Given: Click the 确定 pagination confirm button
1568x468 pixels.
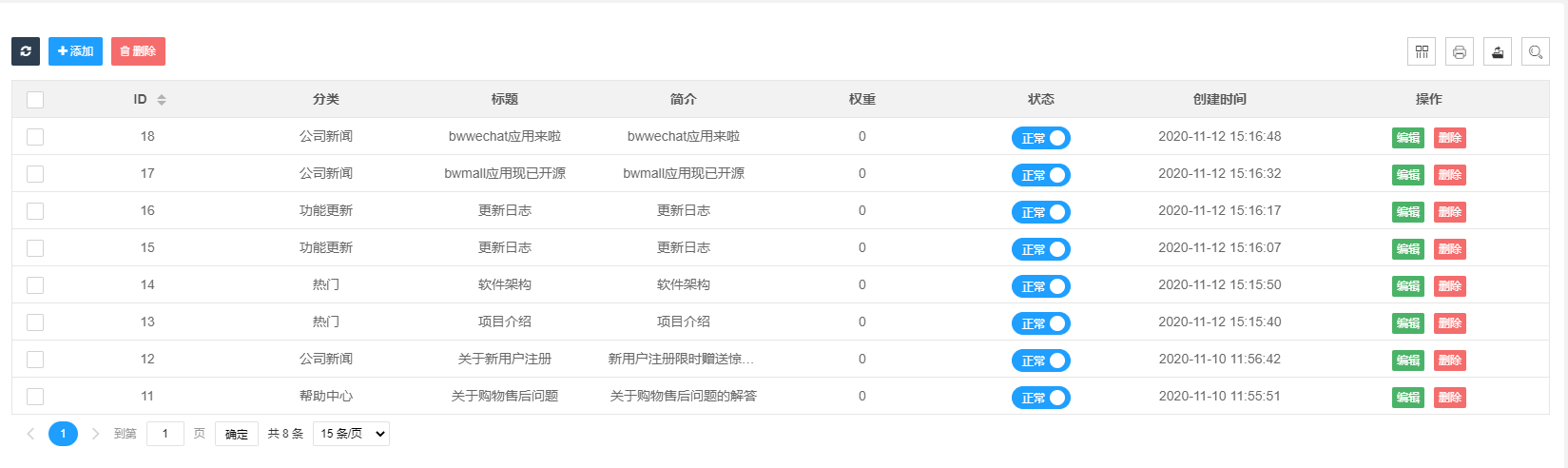Looking at the screenshot, I should coord(237,434).
